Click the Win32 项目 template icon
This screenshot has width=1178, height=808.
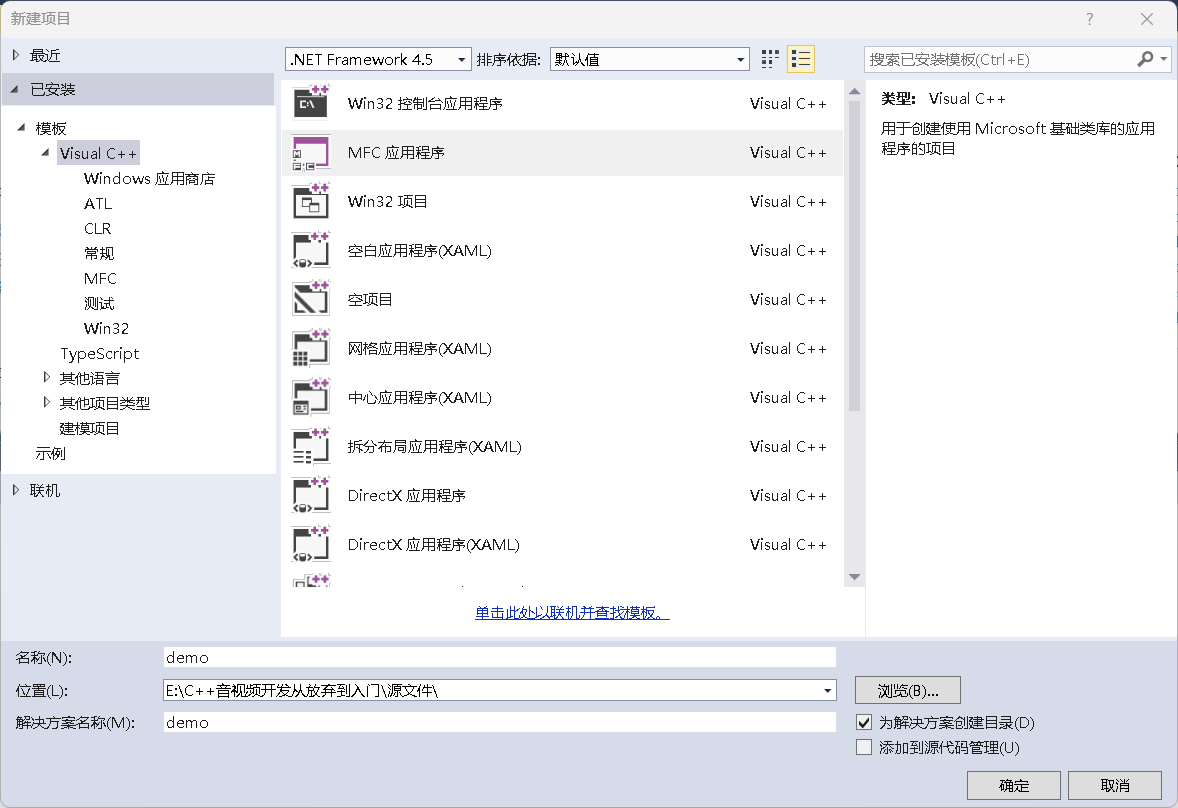click(x=311, y=201)
